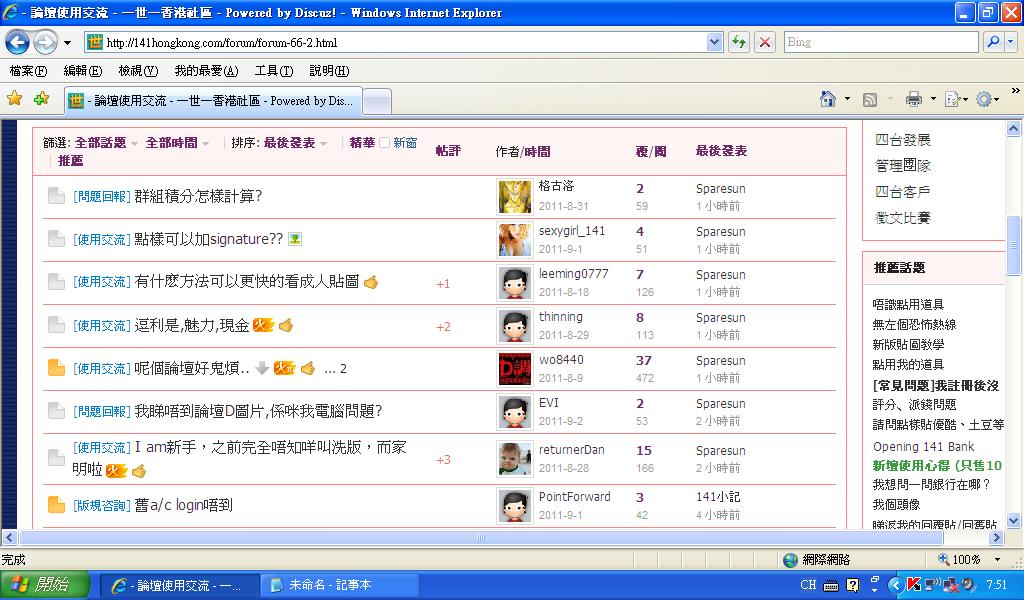Image resolution: width=1024 pixels, height=600 pixels.
Task: Click the IE back navigation button
Action: click(18, 42)
